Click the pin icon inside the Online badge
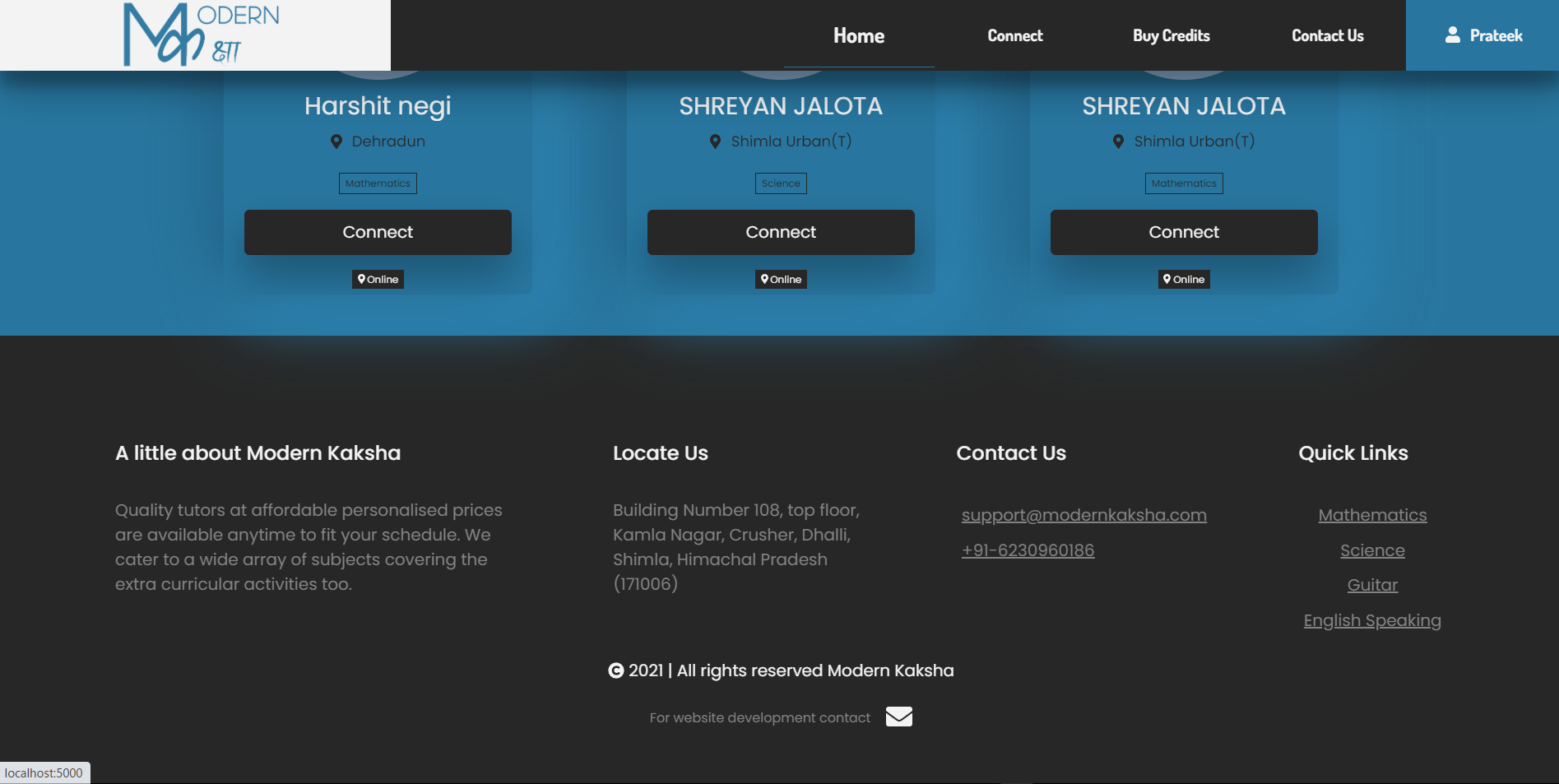Screen dimensions: 1559x784 (362, 279)
